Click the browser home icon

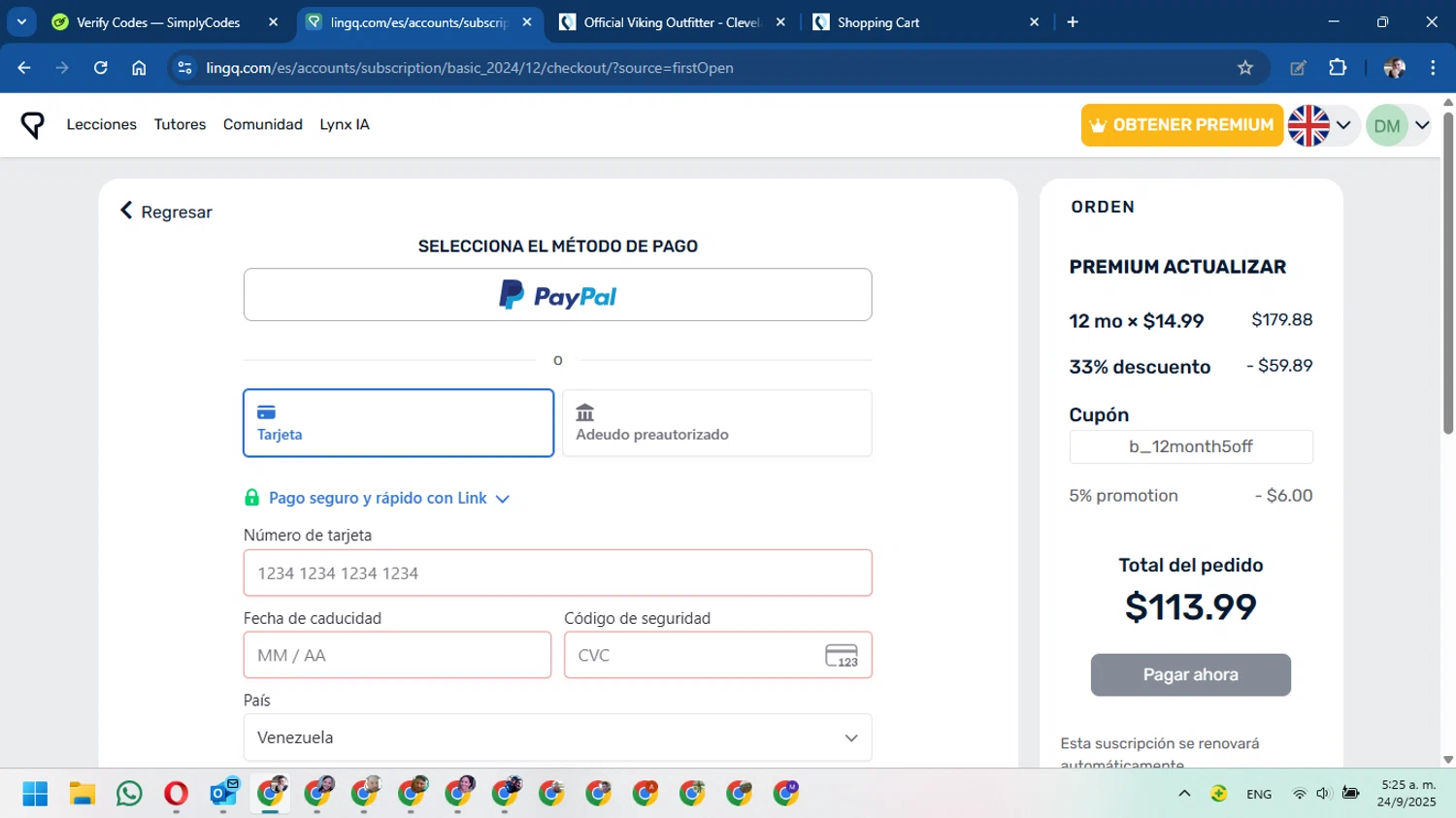[x=139, y=68]
